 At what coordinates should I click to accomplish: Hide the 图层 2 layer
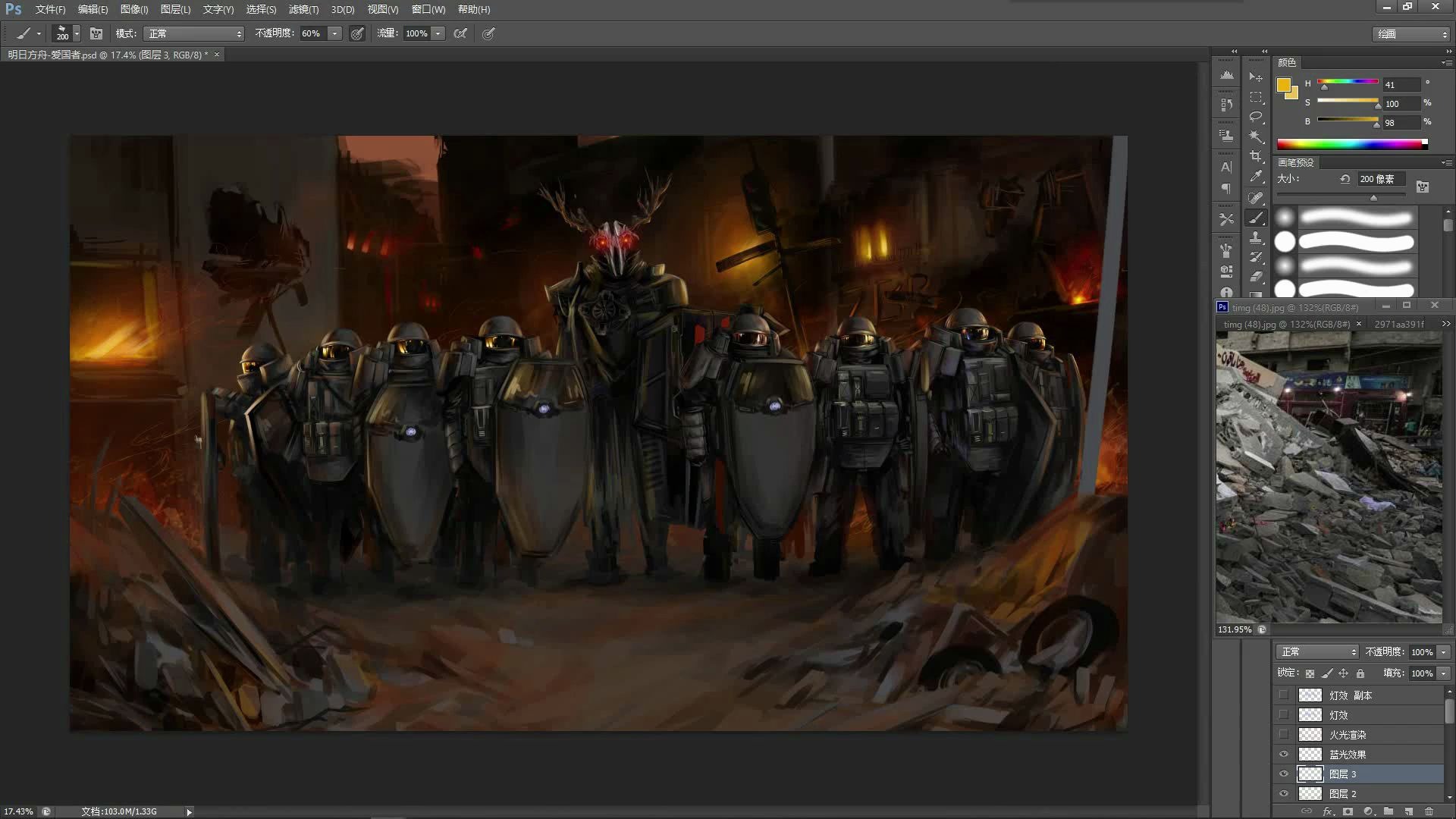1283,793
